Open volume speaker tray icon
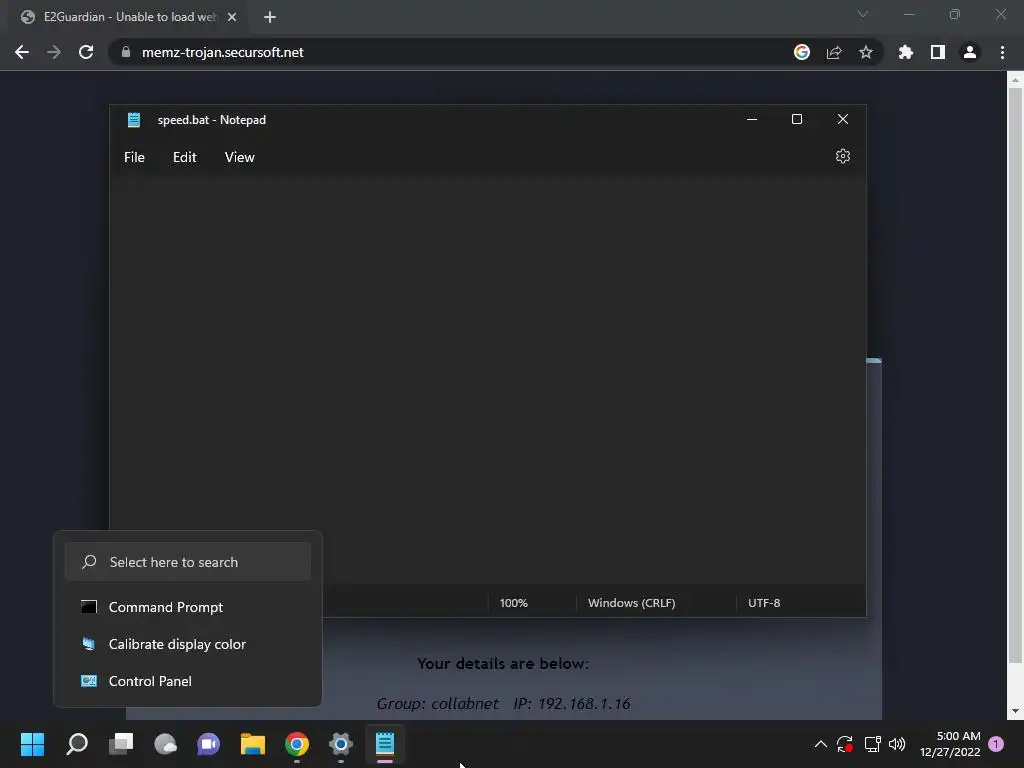The image size is (1024, 768). [x=897, y=744]
